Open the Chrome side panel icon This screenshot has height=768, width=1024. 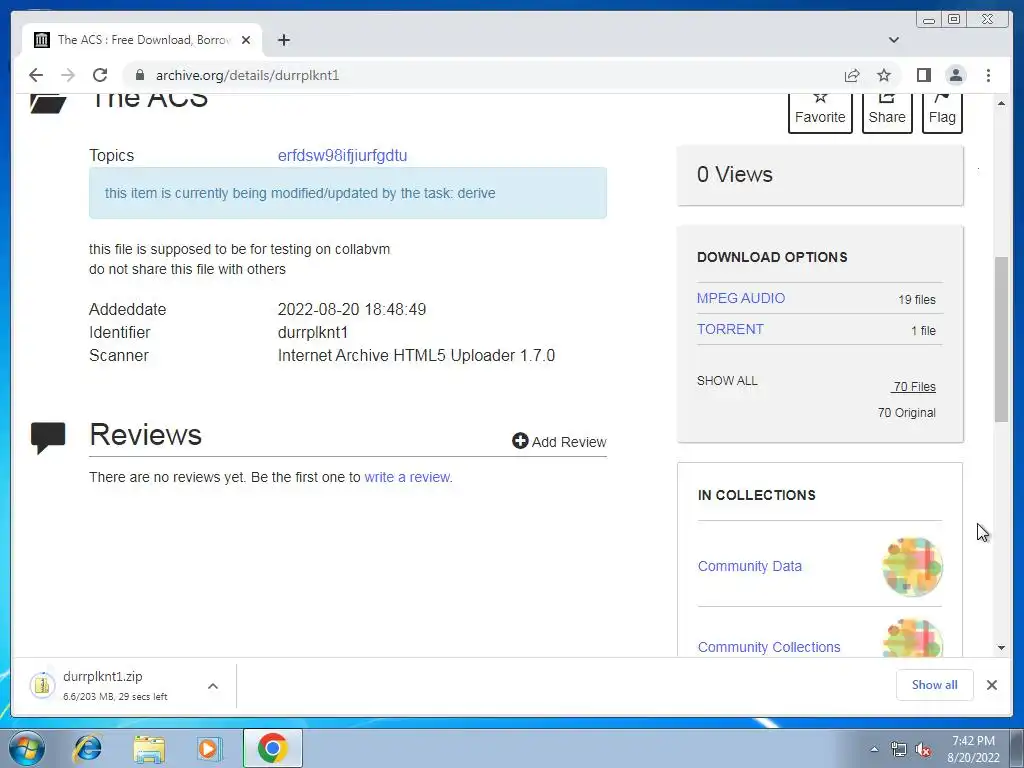923,75
